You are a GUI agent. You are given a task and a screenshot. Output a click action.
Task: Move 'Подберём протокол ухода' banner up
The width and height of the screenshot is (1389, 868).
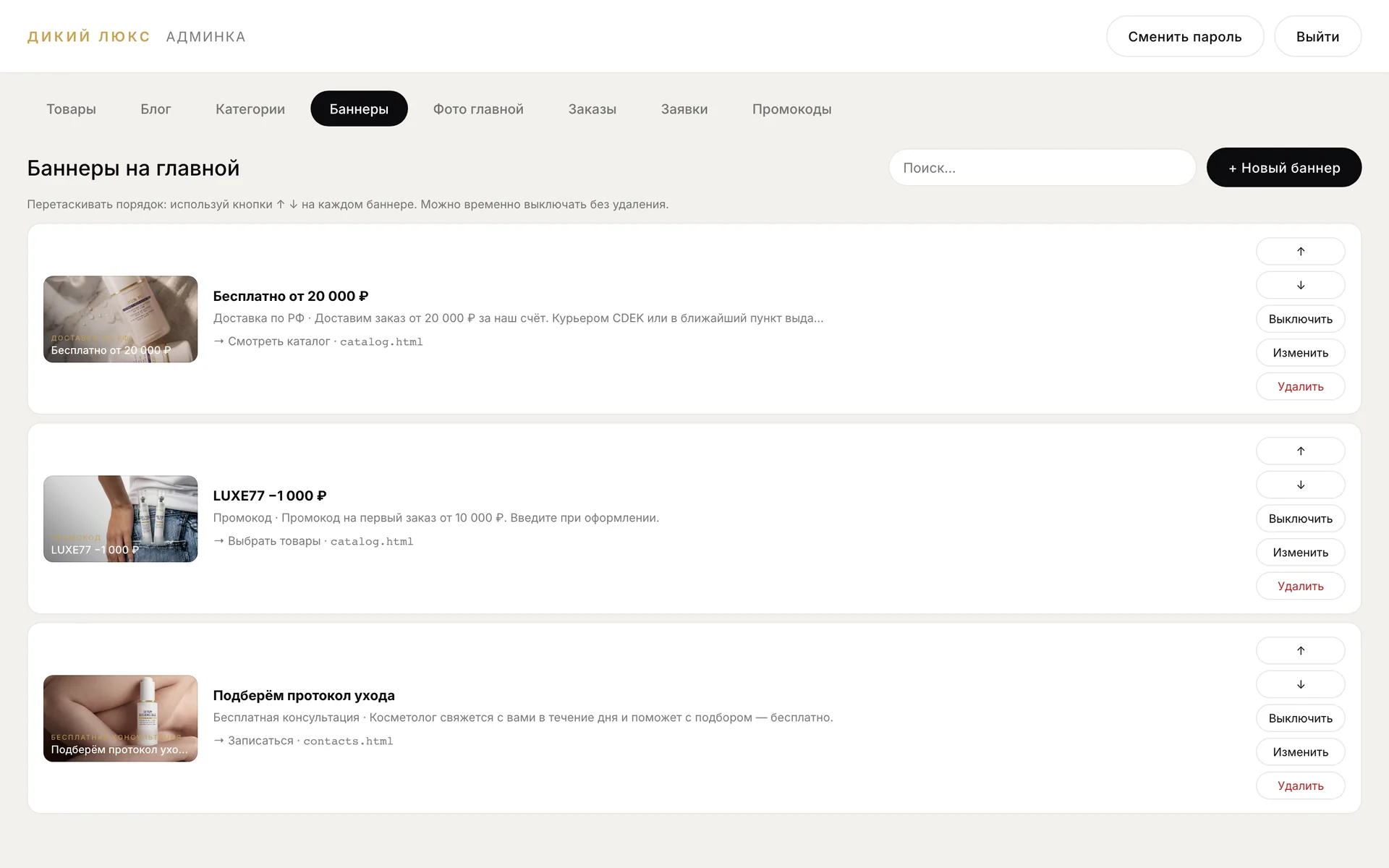[x=1300, y=651]
